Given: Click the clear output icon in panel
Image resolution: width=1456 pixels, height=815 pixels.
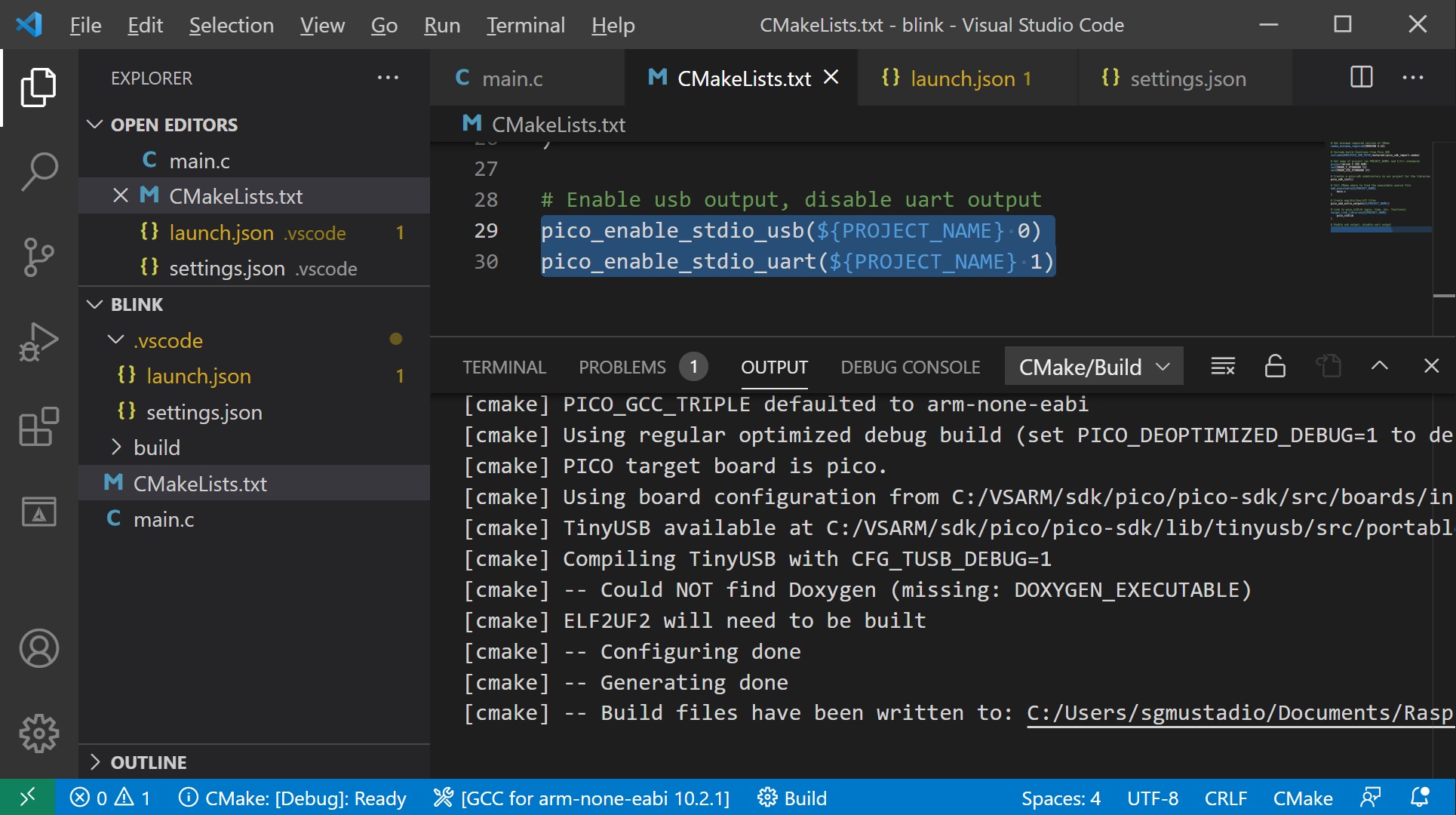Looking at the screenshot, I should tap(1222, 366).
